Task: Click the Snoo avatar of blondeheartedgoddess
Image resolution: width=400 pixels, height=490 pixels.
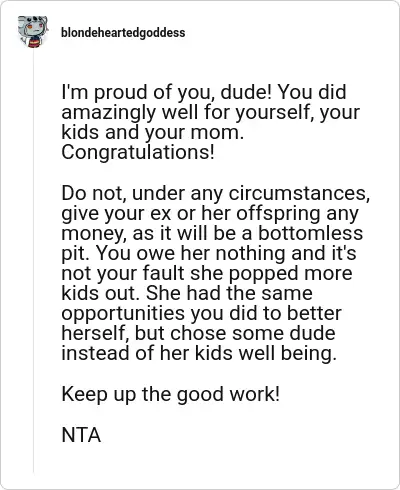Action: (33, 32)
